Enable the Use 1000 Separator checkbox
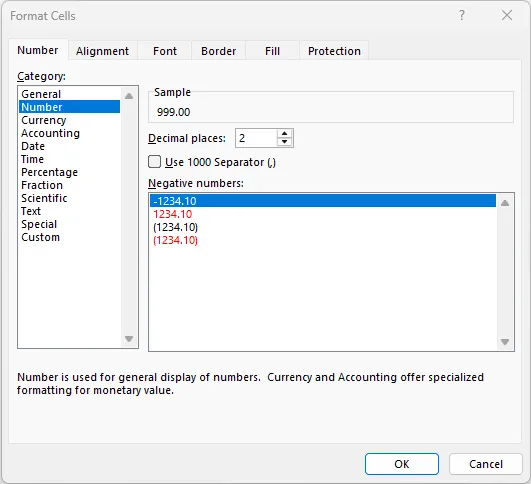 (154, 162)
